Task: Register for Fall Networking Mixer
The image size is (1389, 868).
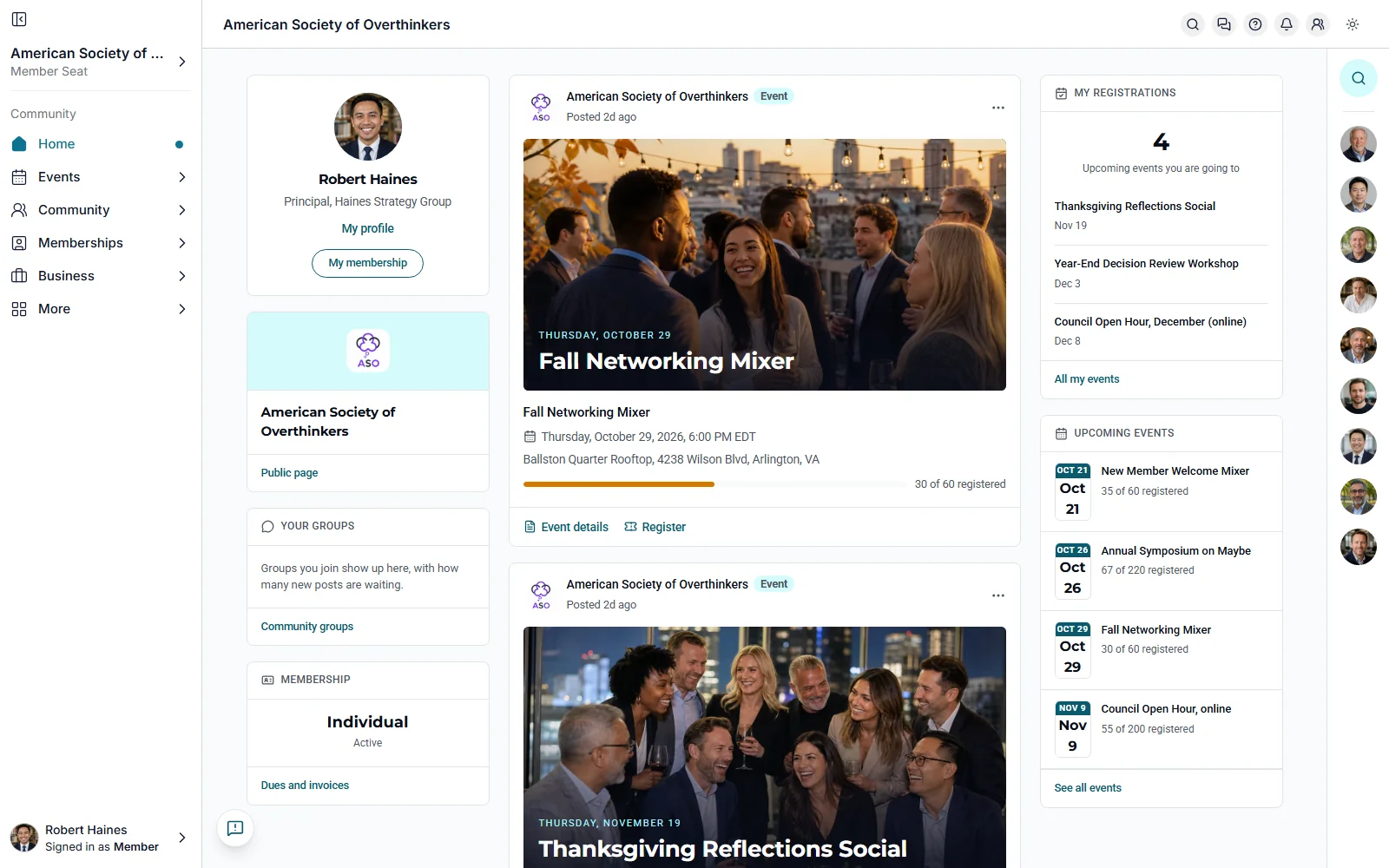Action: pos(655,527)
